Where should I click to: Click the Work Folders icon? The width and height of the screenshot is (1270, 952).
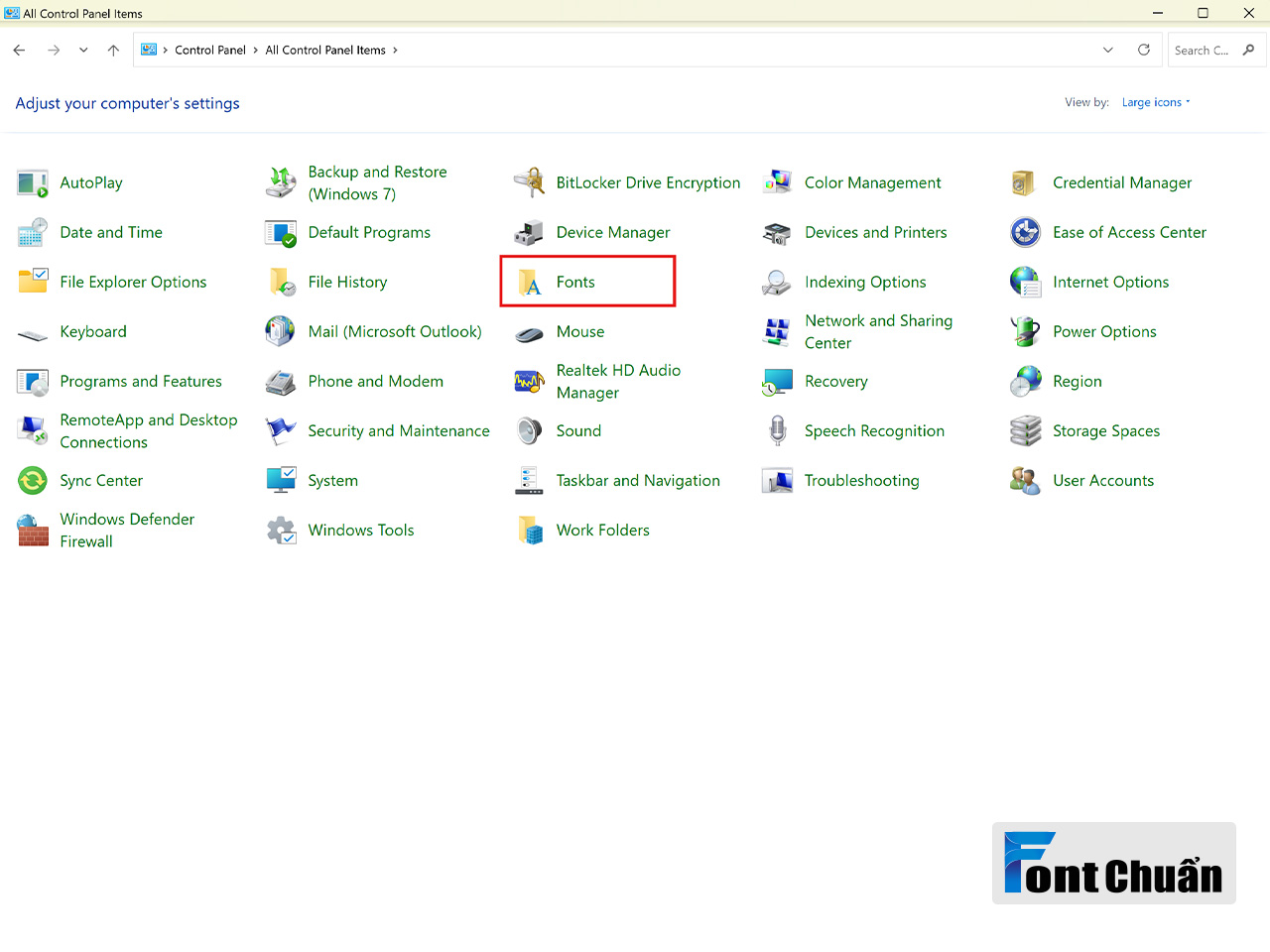click(529, 530)
